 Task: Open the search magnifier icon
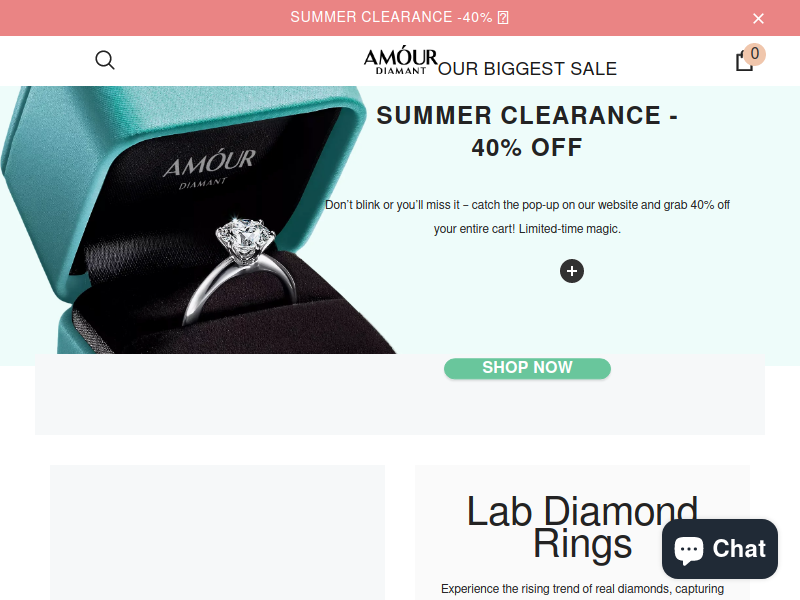[105, 60]
